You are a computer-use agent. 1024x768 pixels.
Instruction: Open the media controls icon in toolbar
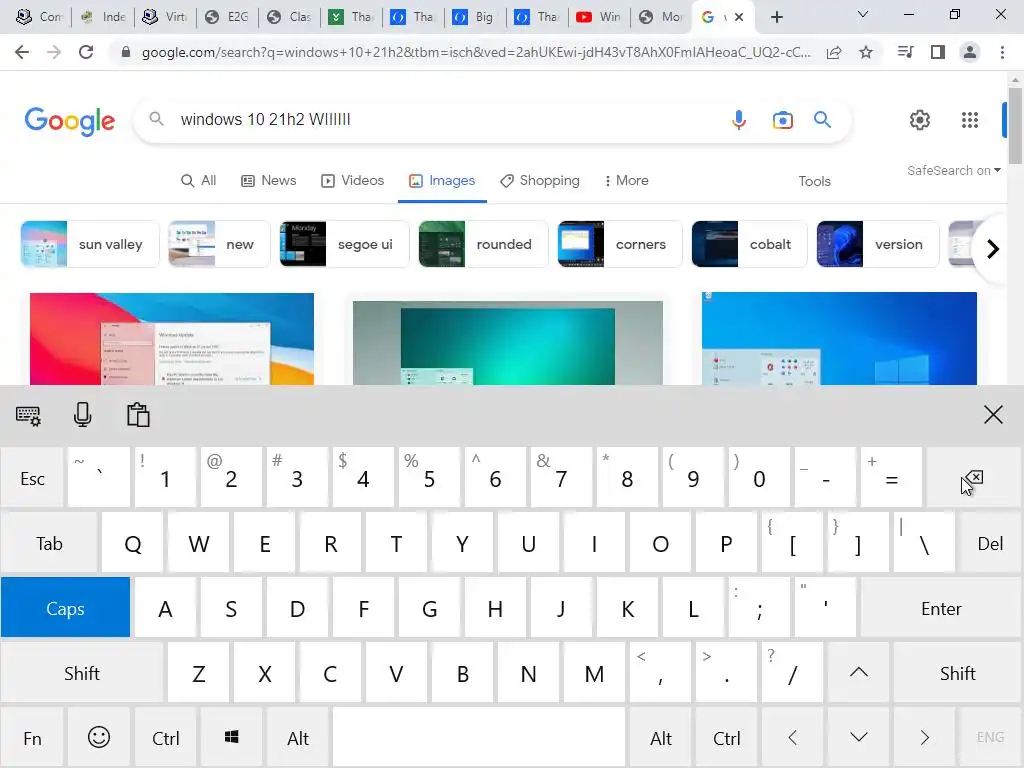tap(906, 52)
